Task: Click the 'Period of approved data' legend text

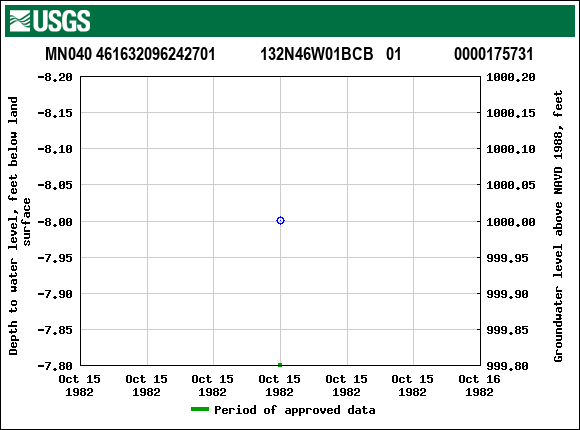Action: click(x=295, y=410)
